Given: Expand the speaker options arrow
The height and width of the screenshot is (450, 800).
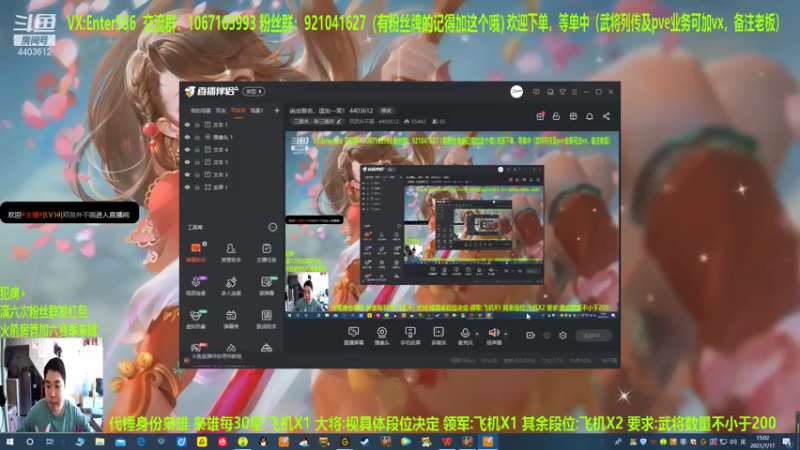Looking at the screenshot, I should pos(506,334).
